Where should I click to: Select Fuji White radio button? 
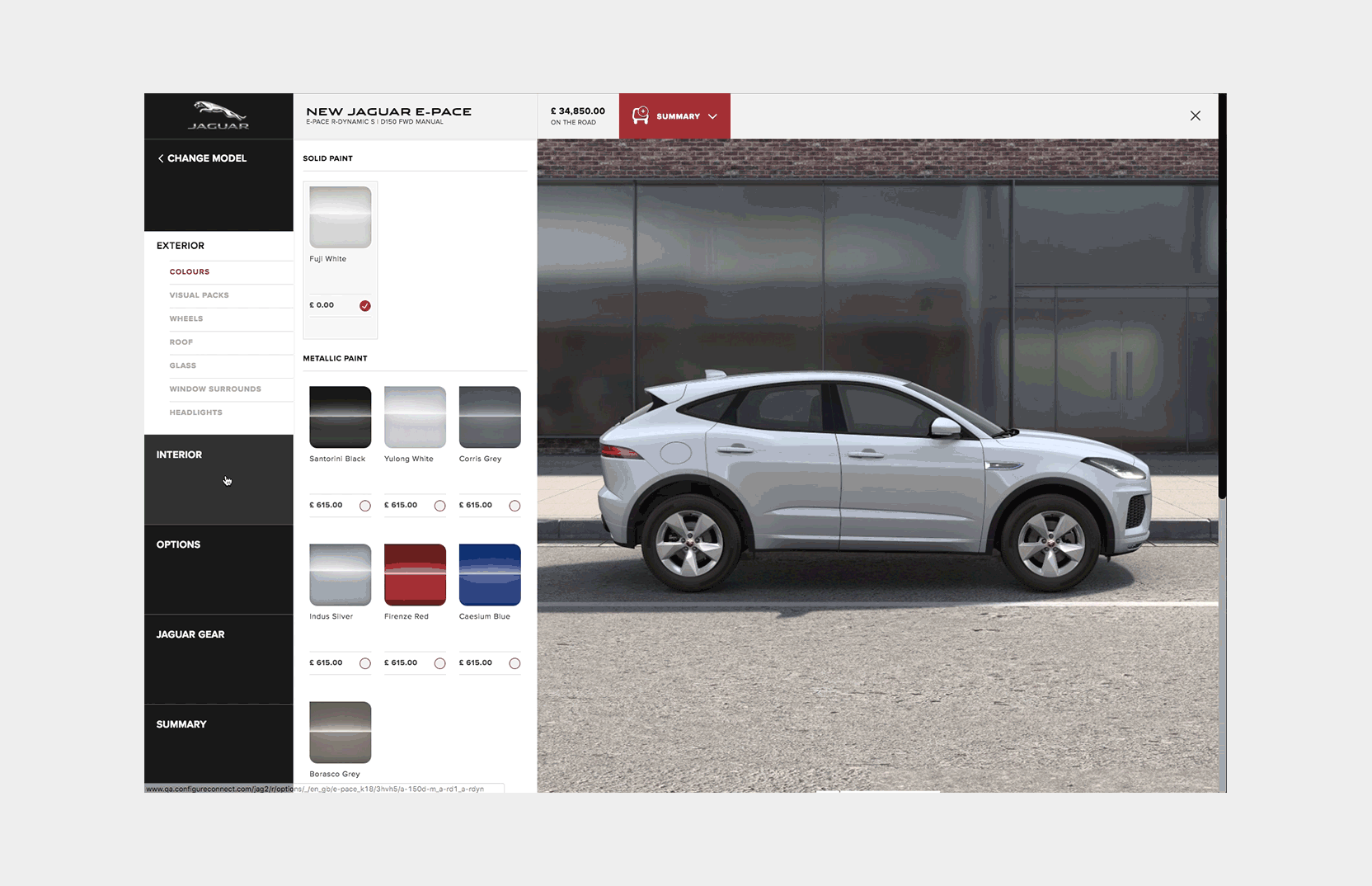click(365, 305)
